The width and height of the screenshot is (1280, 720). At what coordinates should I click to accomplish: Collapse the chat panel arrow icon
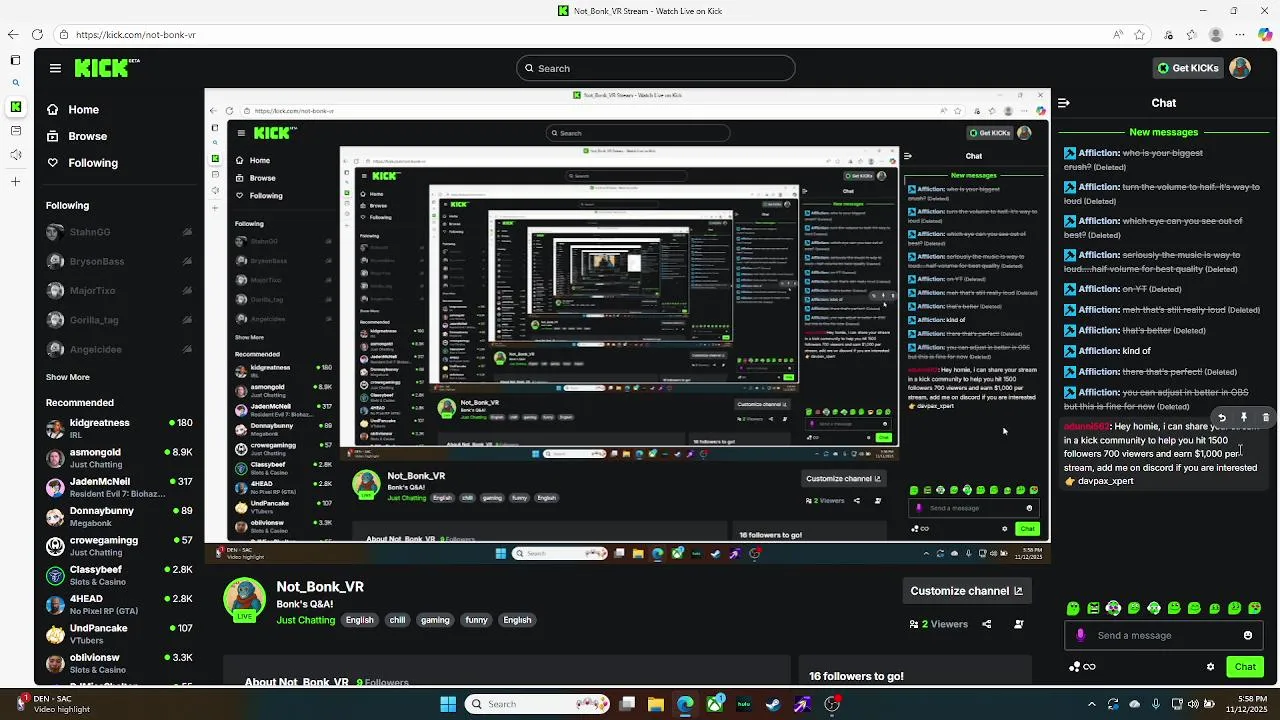click(x=1064, y=103)
